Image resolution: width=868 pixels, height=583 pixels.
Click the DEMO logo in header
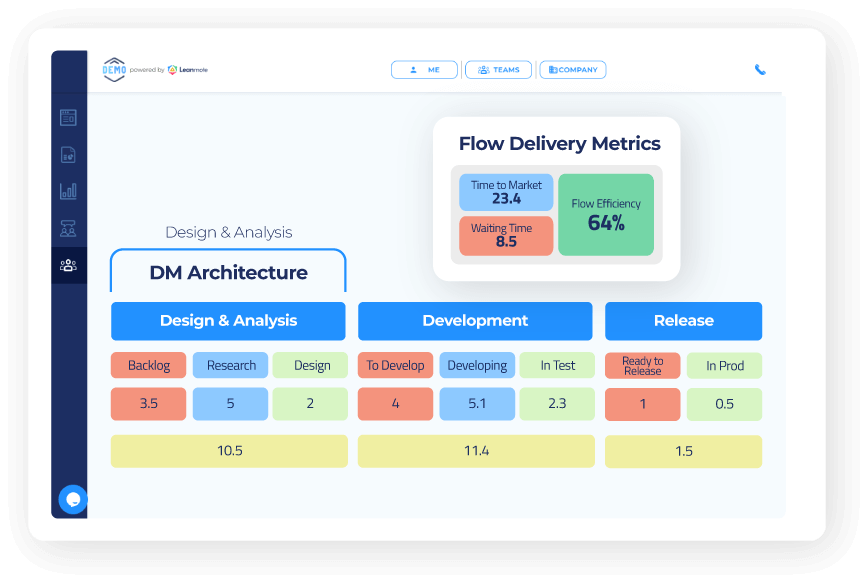115,70
